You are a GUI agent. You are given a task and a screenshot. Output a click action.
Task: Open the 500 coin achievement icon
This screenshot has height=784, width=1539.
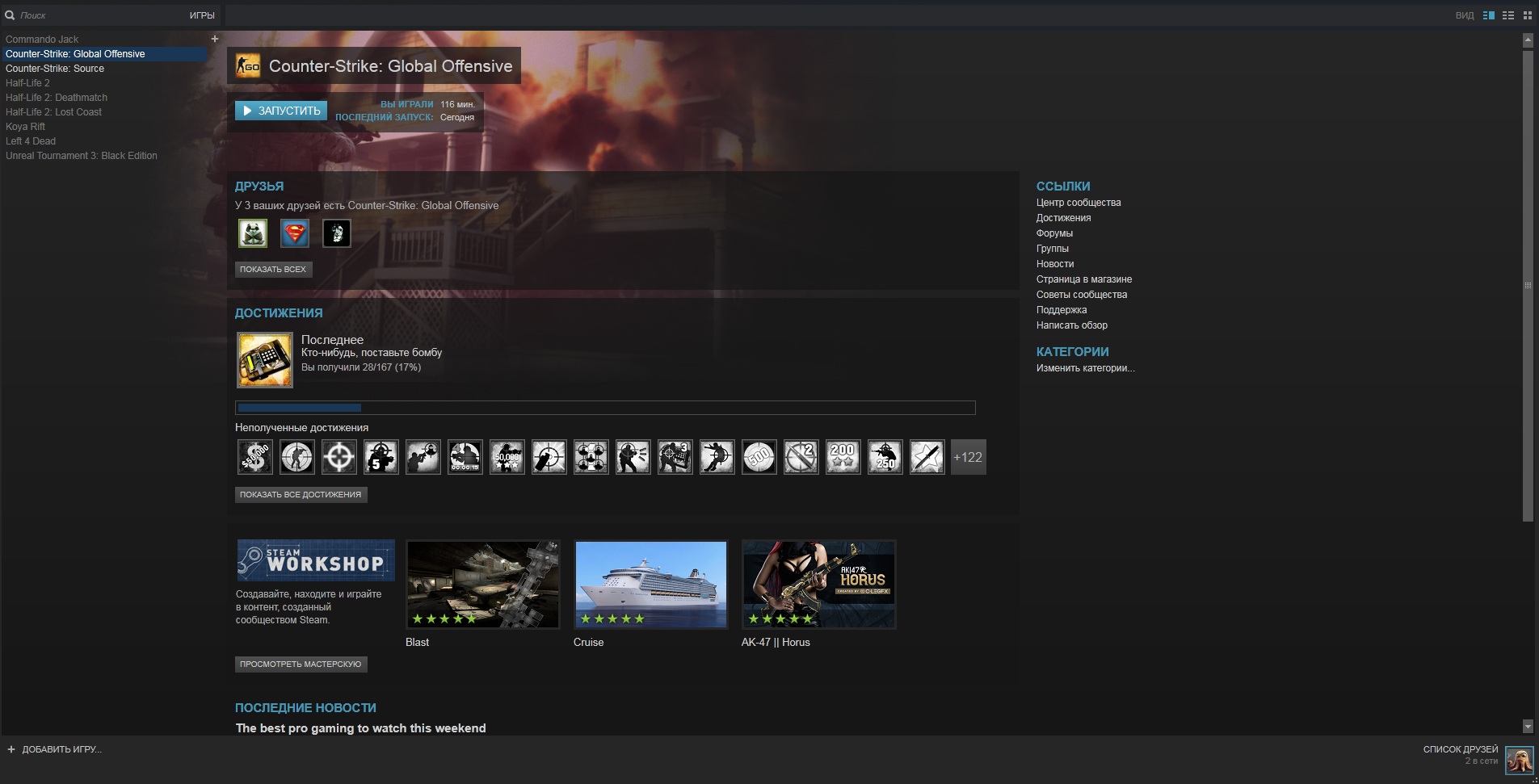coord(759,457)
